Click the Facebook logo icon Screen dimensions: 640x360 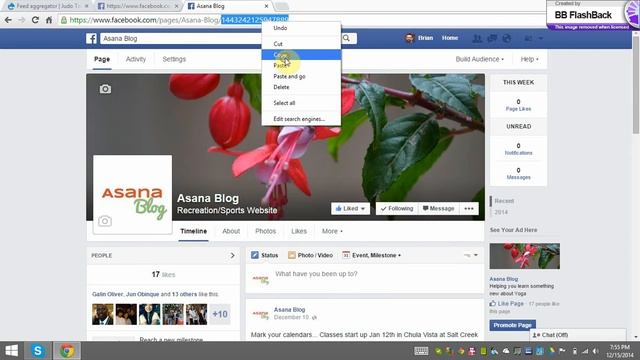[x=91, y=38]
